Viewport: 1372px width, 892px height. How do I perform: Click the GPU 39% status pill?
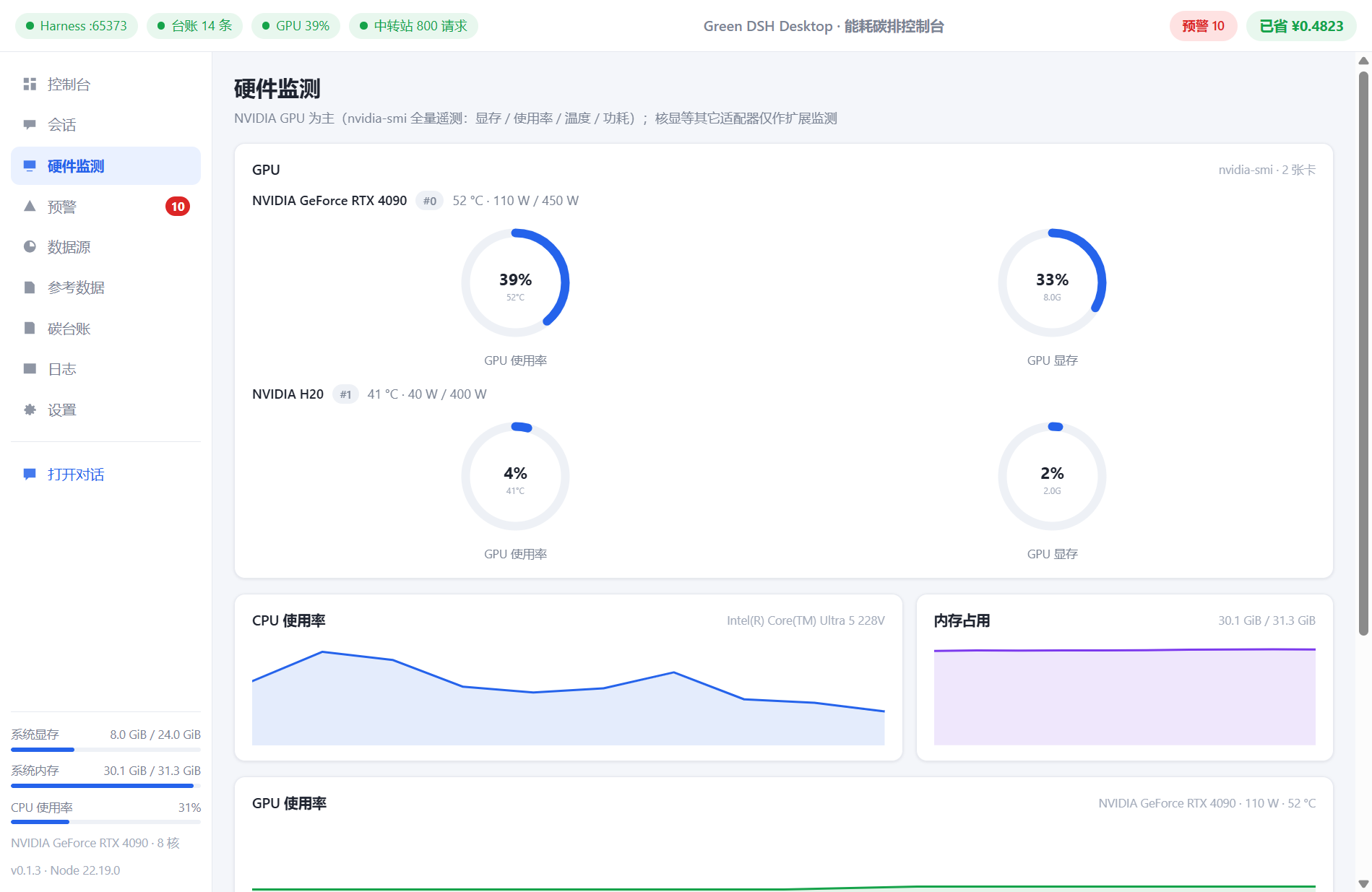(295, 26)
